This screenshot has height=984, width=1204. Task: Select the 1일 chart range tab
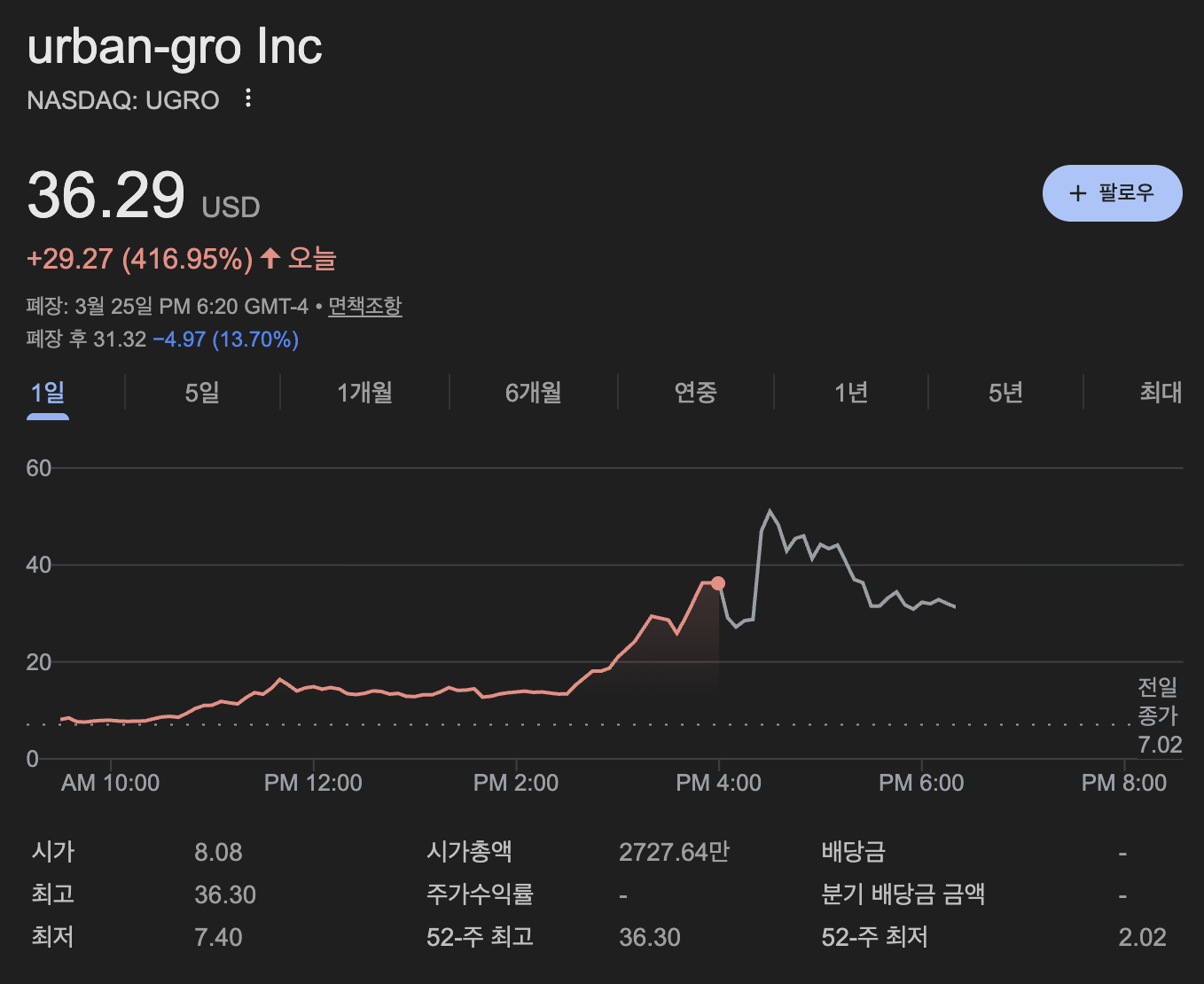click(x=48, y=393)
